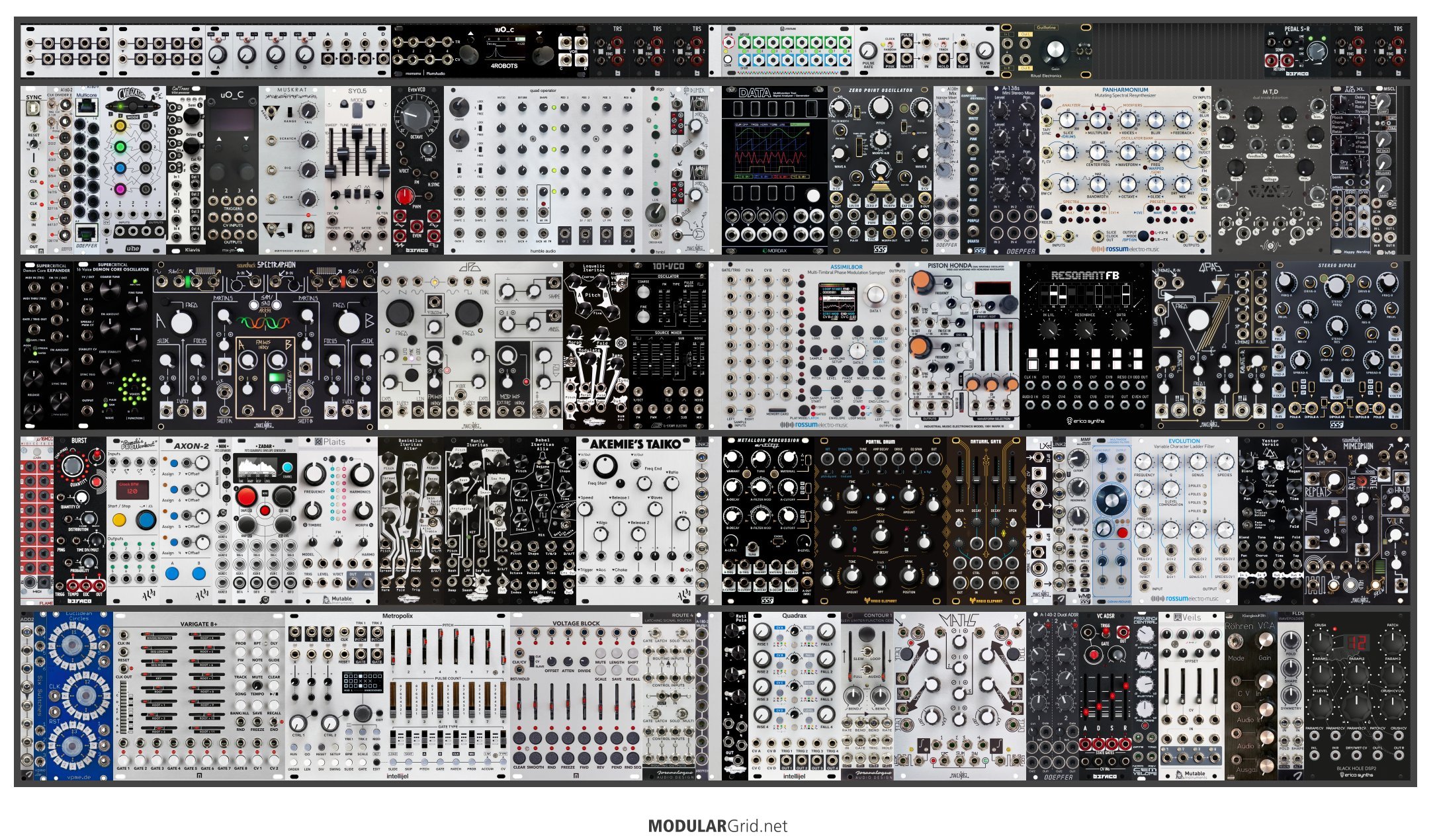Click the RUN button on Metropolix
1437x840 pixels.
point(294,746)
